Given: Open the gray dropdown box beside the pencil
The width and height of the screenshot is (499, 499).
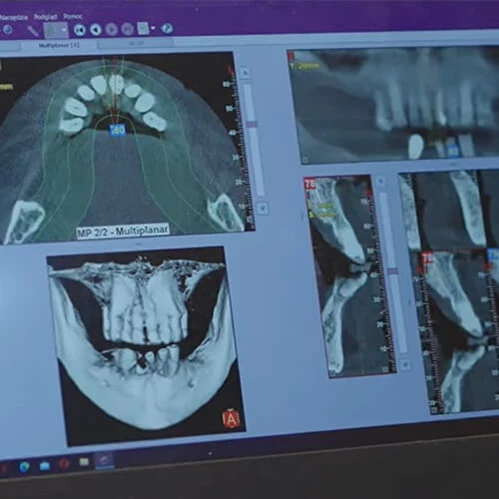Looking at the screenshot, I should (x=56, y=30).
